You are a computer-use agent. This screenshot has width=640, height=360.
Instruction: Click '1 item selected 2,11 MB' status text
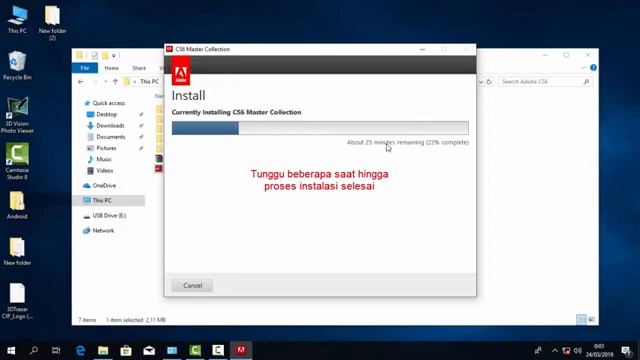136,320
